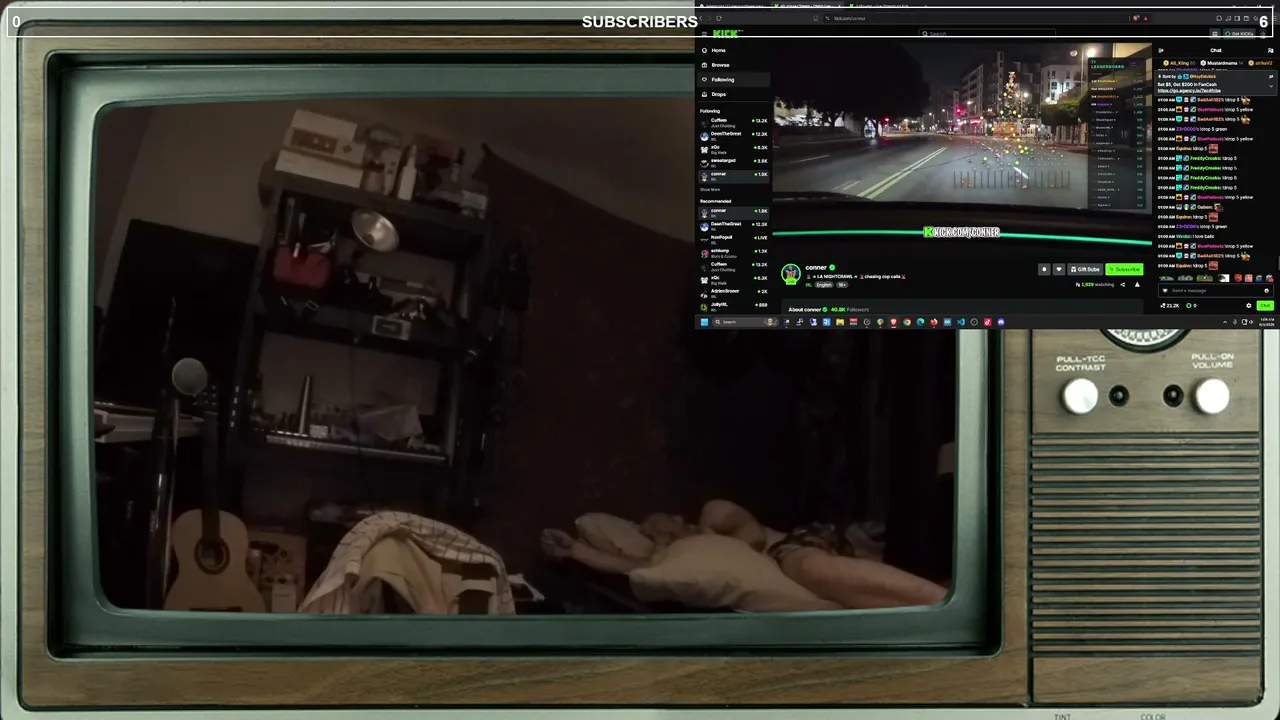Collapse chat using arrow left of Chat title

pyautogui.click(x=1161, y=50)
